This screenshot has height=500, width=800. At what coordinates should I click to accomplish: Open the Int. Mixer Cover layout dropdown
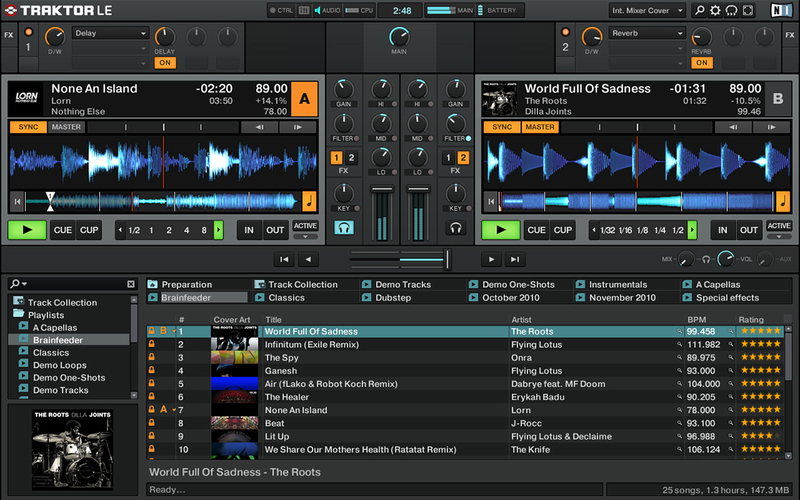coord(647,10)
